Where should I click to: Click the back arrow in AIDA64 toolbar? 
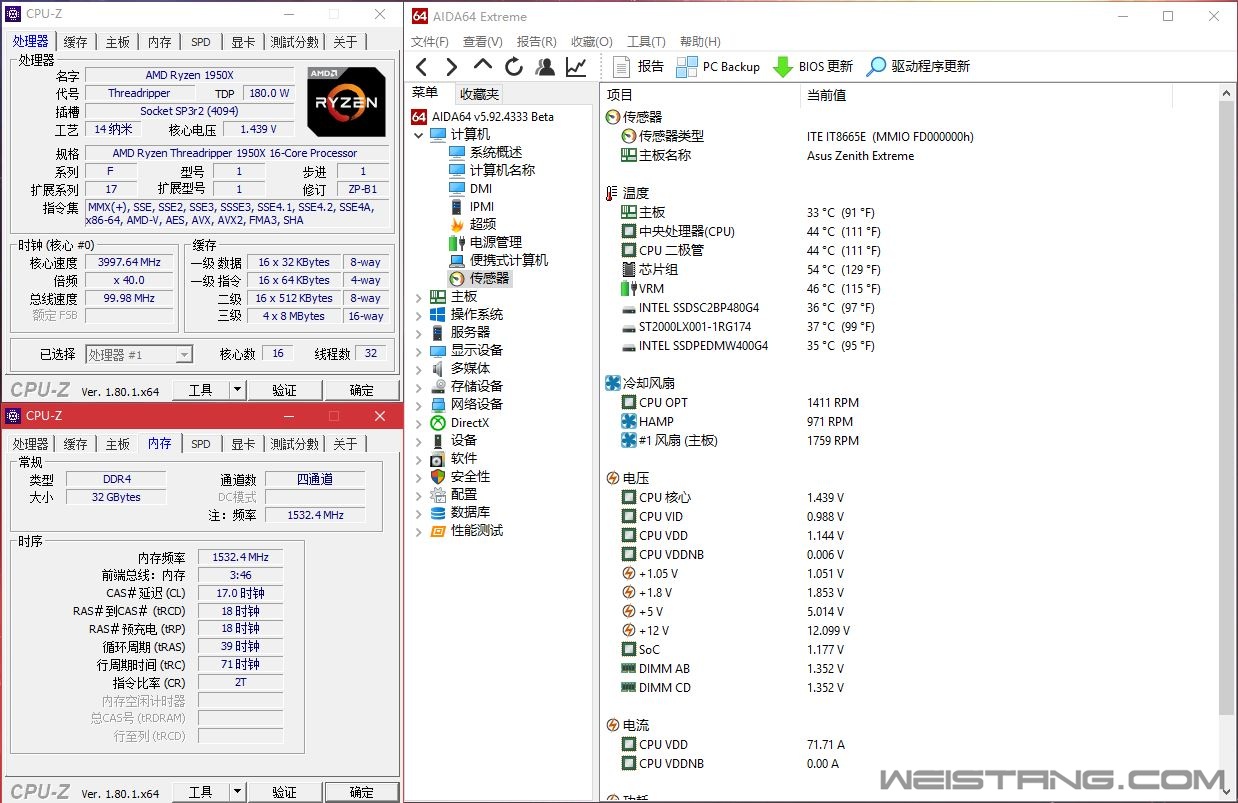pyautogui.click(x=421, y=67)
